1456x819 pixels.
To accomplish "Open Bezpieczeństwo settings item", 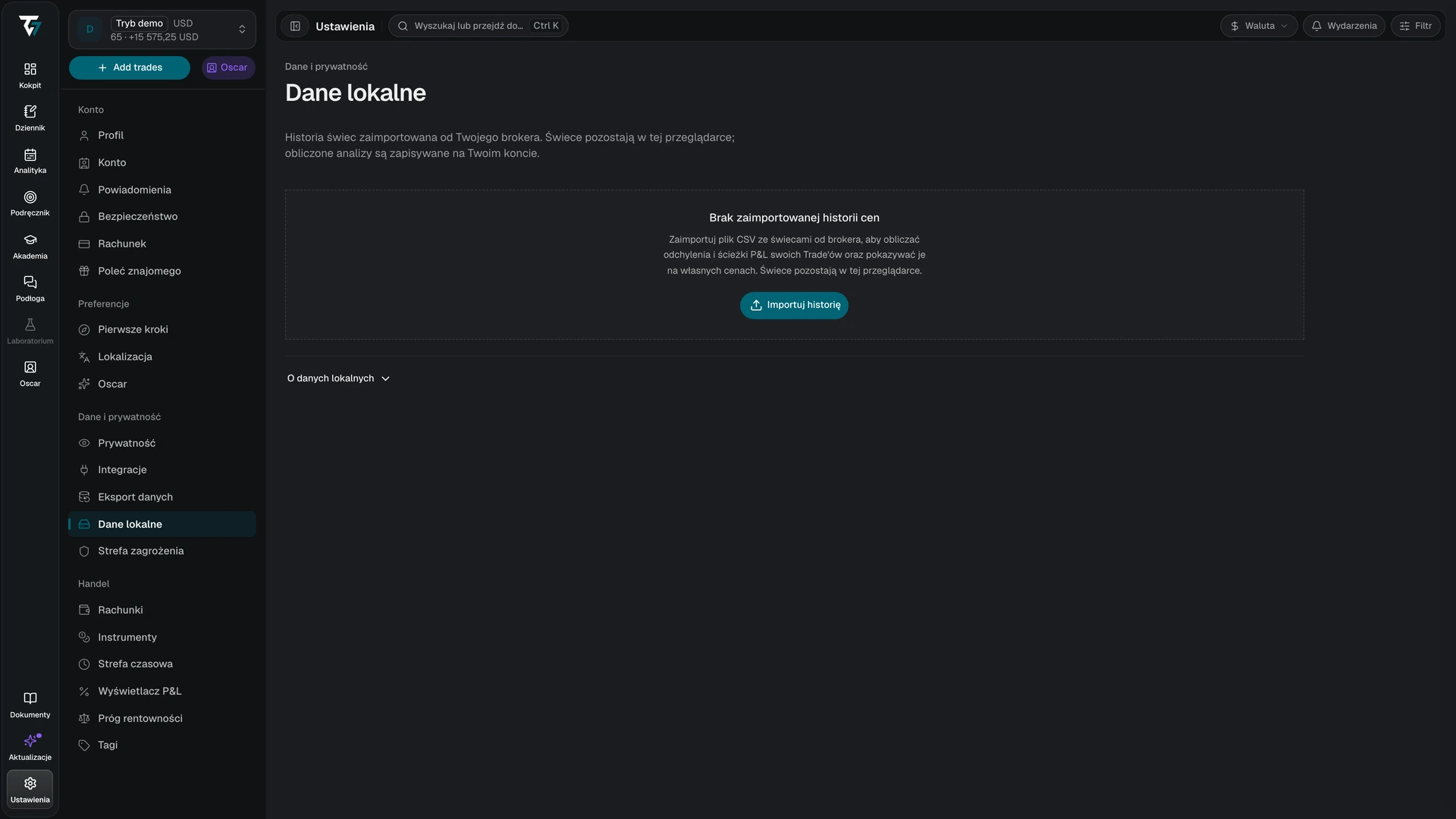I will click(x=162, y=217).
